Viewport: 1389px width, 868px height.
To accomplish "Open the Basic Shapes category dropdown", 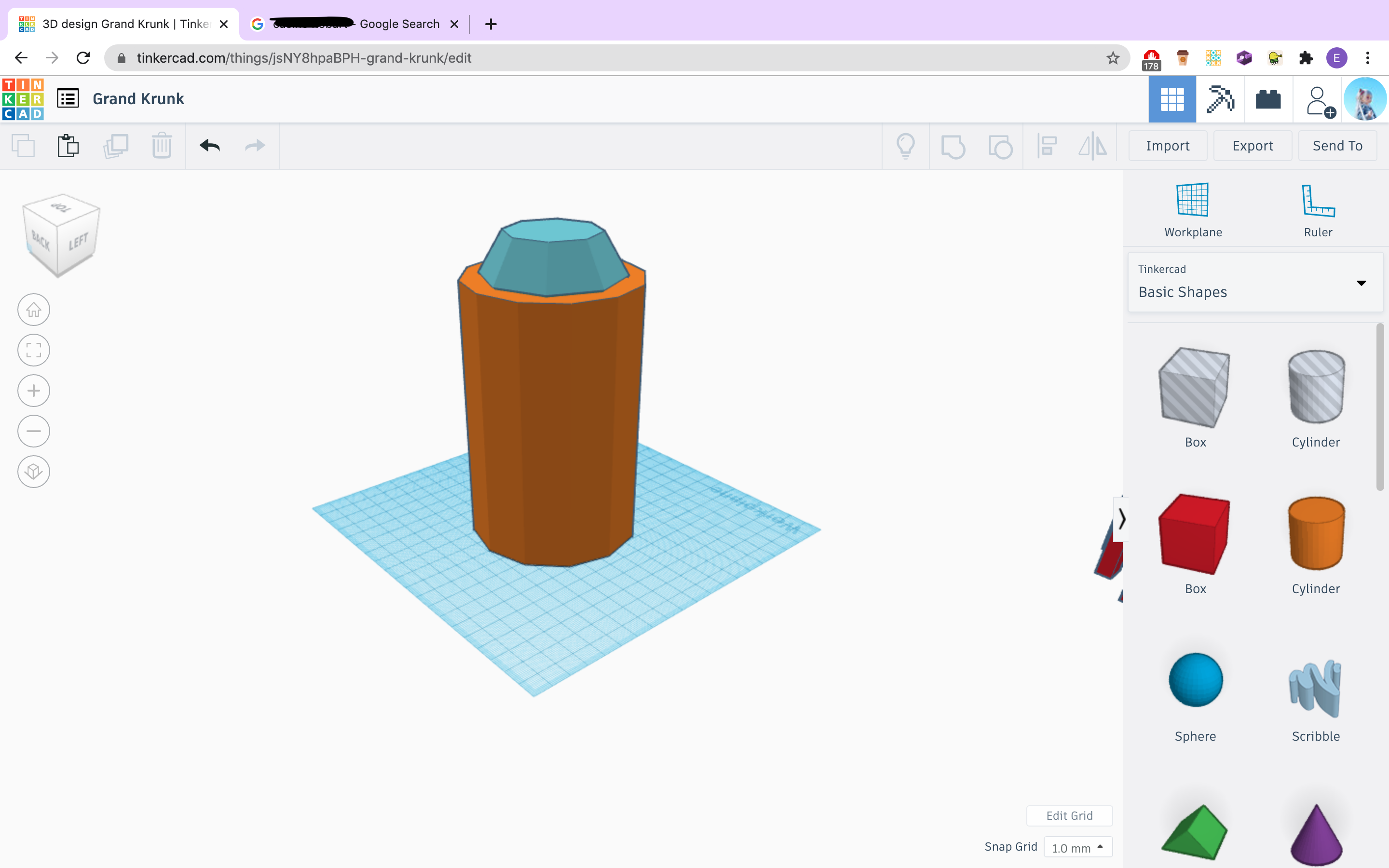I will pos(1256,283).
